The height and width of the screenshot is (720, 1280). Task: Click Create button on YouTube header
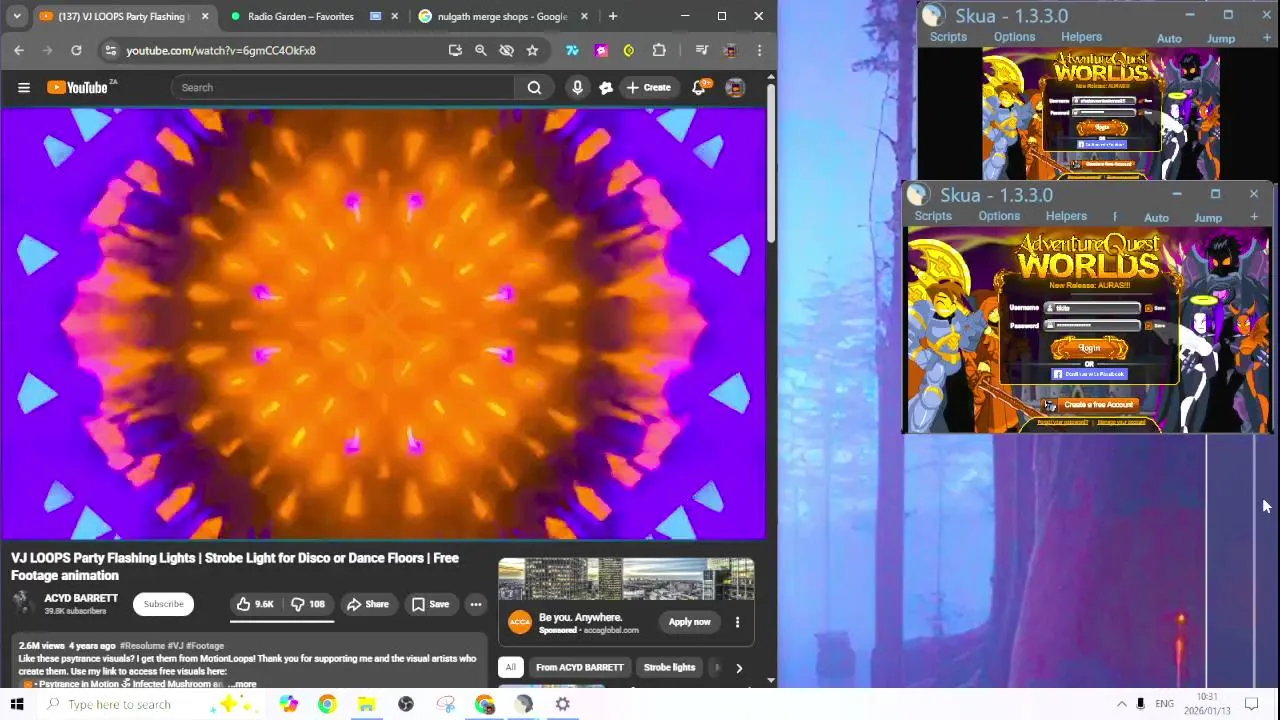pyautogui.click(x=649, y=87)
